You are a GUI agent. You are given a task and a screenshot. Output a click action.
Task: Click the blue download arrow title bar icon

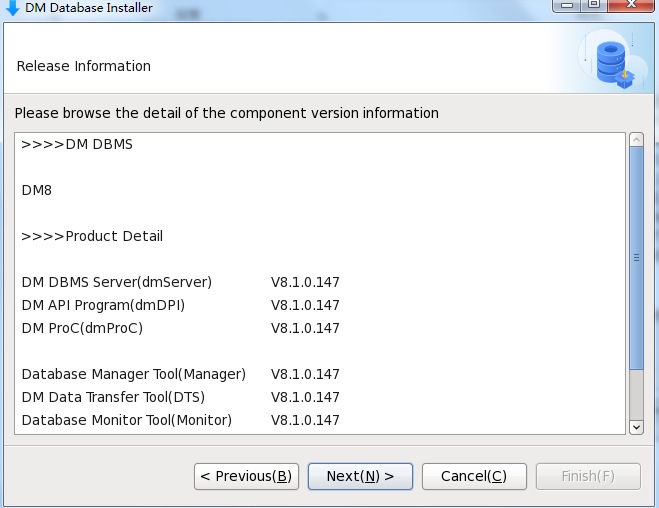[x=13, y=7]
